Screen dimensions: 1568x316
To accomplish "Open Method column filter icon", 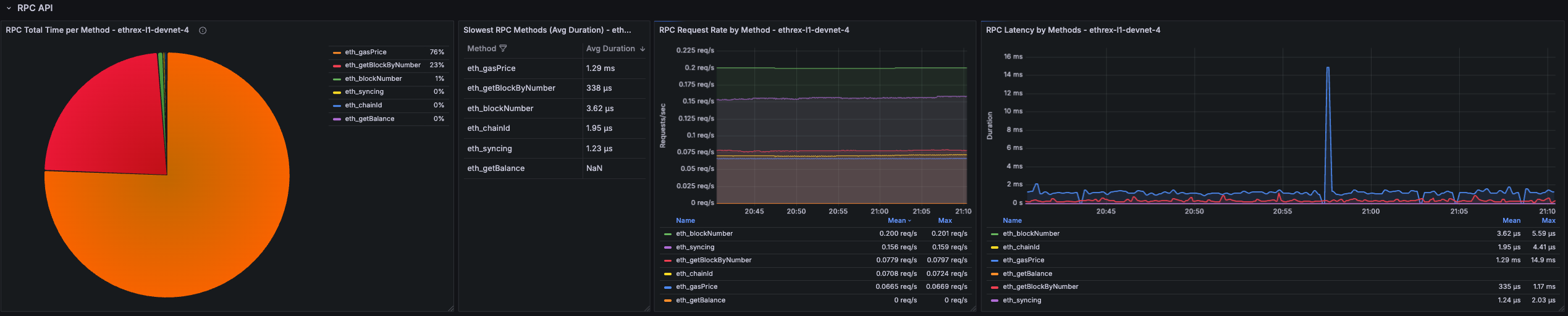I will pyautogui.click(x=503, y=48).
